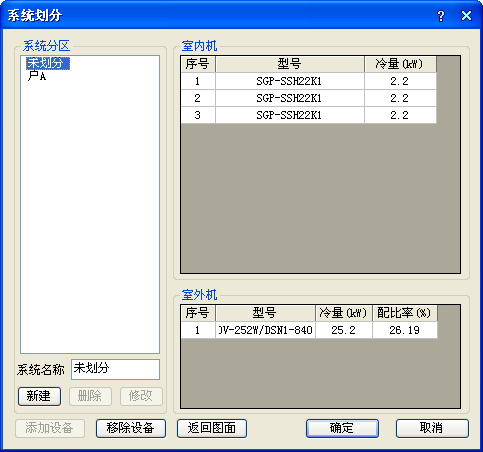This screenshot has width=483, height=452.
Task: Click outdoor unit 配比率(%) column header
Action: coord(405,313)
